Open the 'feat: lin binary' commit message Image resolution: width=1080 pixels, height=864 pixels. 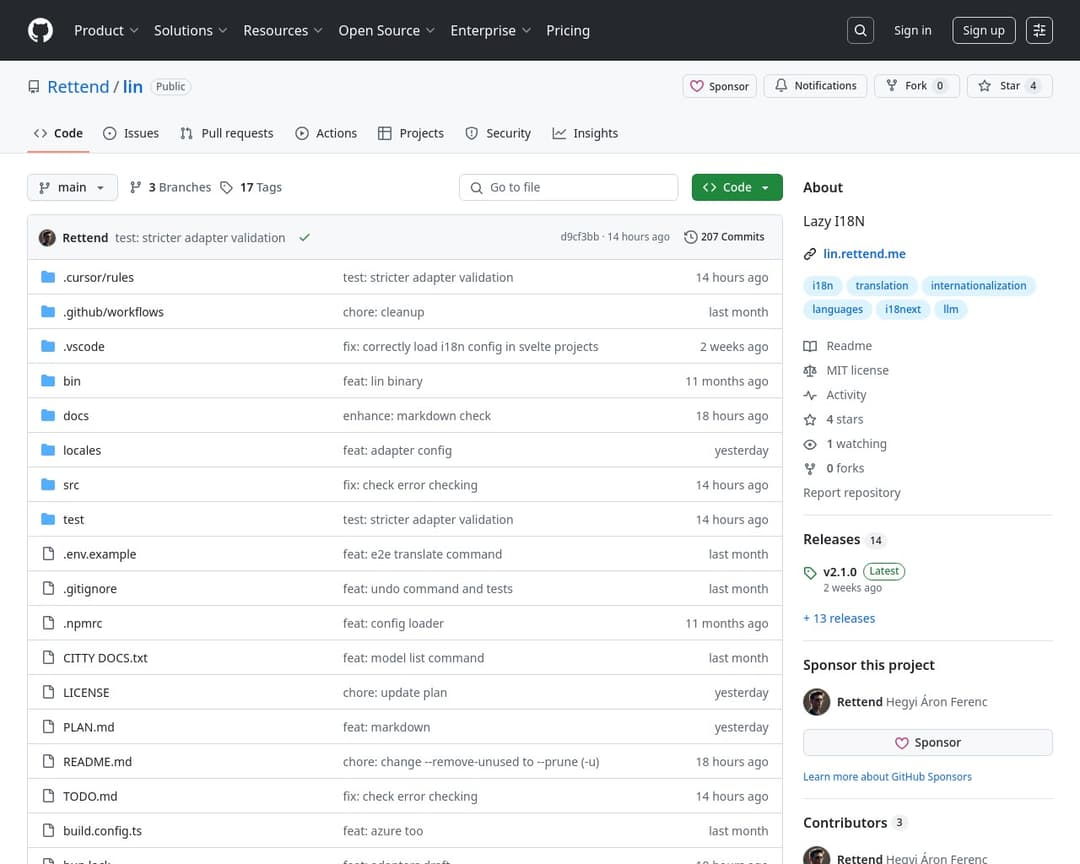(383, 382)
